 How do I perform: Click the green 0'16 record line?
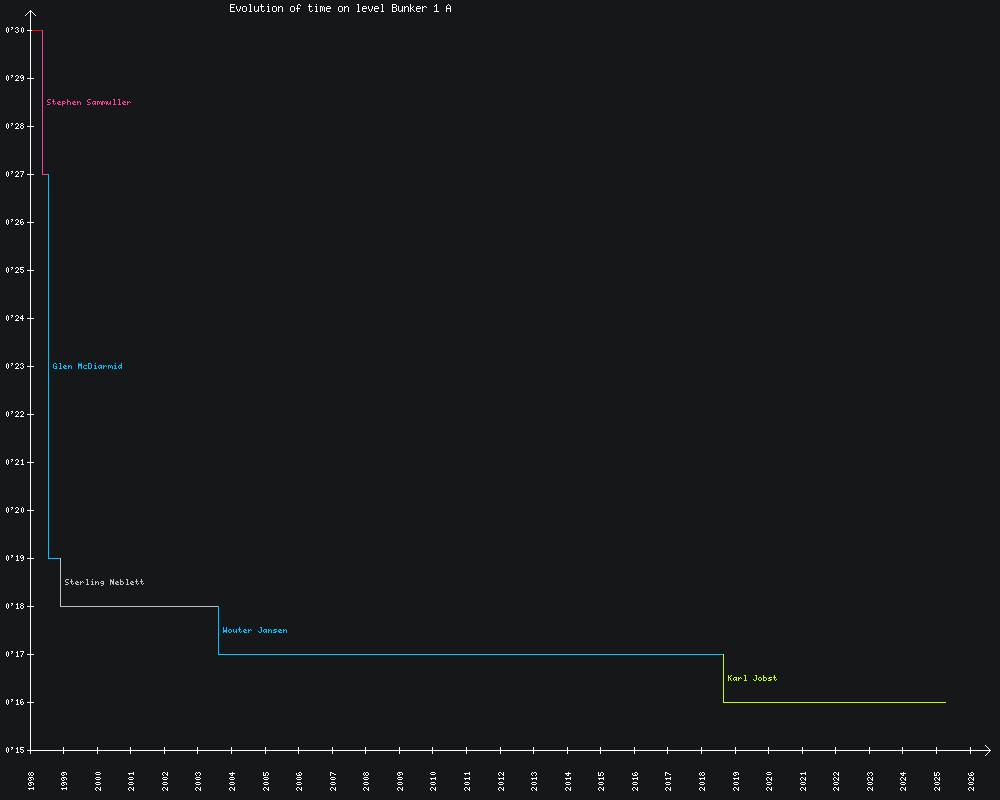tap(835, 702)
